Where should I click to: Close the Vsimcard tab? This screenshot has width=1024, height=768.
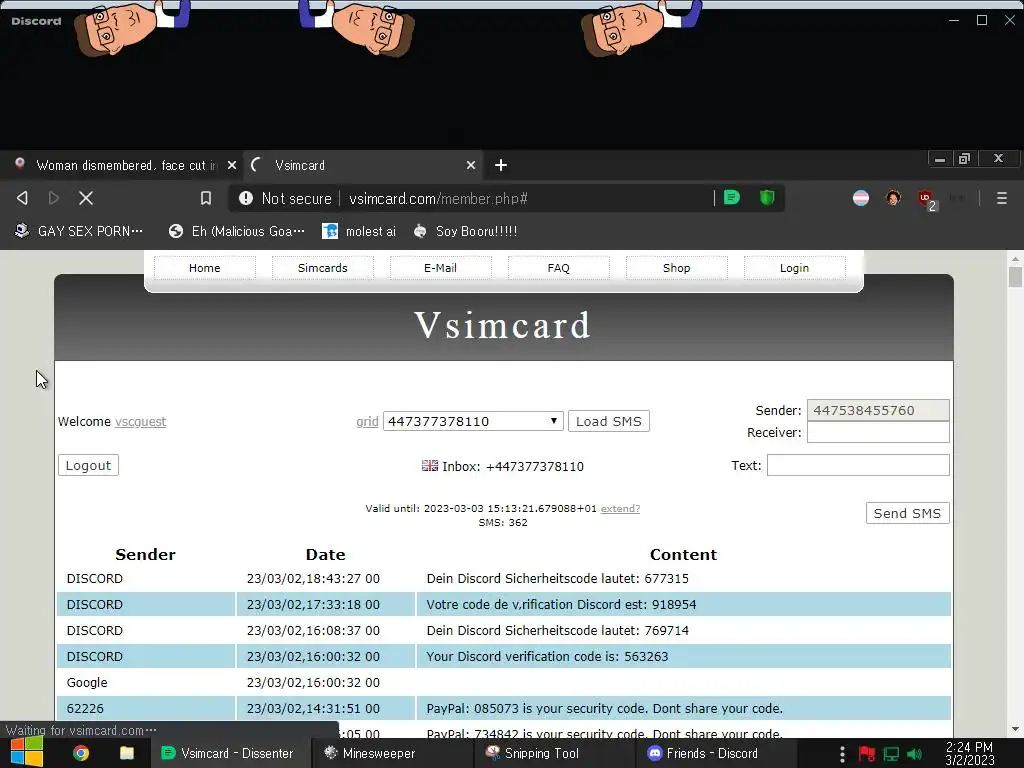[471, 165]
